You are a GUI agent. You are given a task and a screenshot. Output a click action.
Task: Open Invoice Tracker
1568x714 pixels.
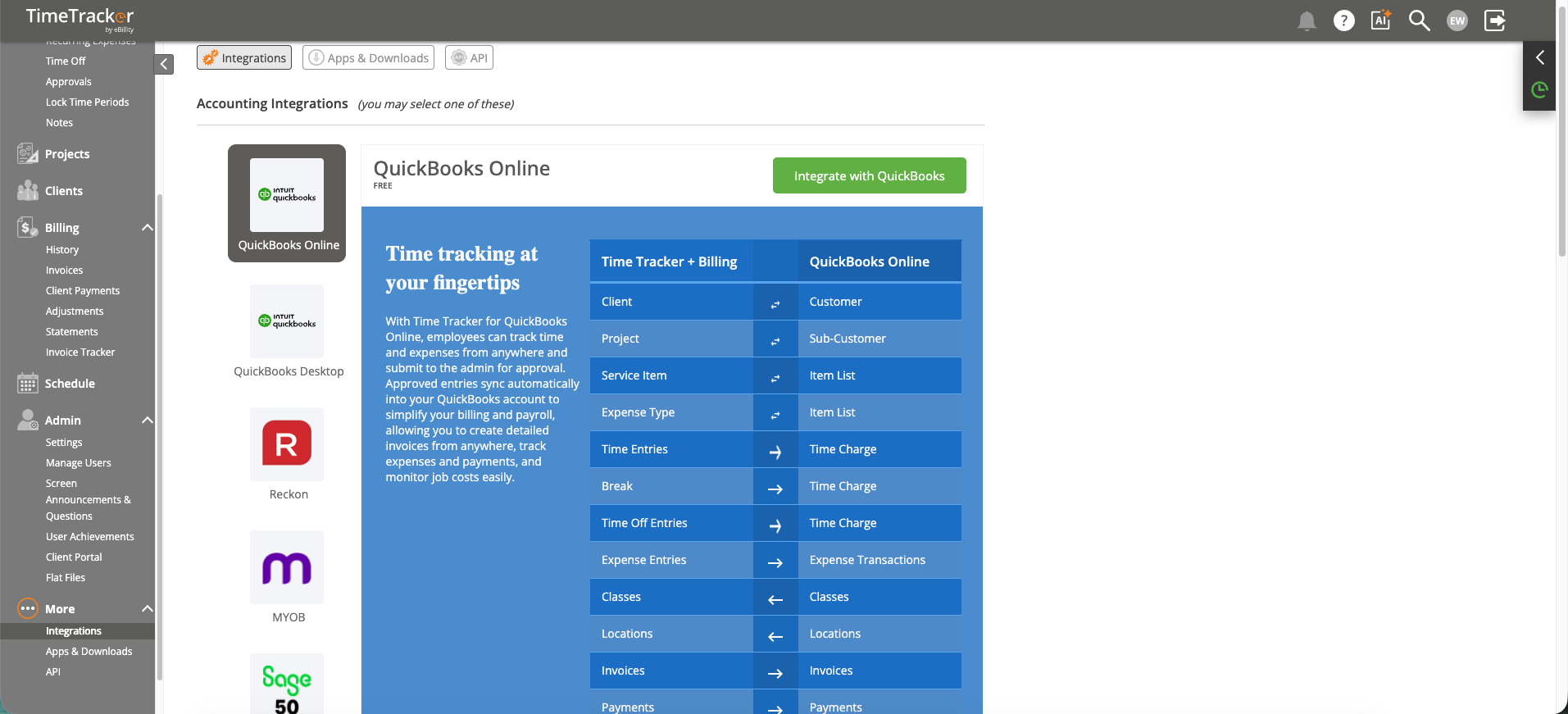tap(80, 352)
